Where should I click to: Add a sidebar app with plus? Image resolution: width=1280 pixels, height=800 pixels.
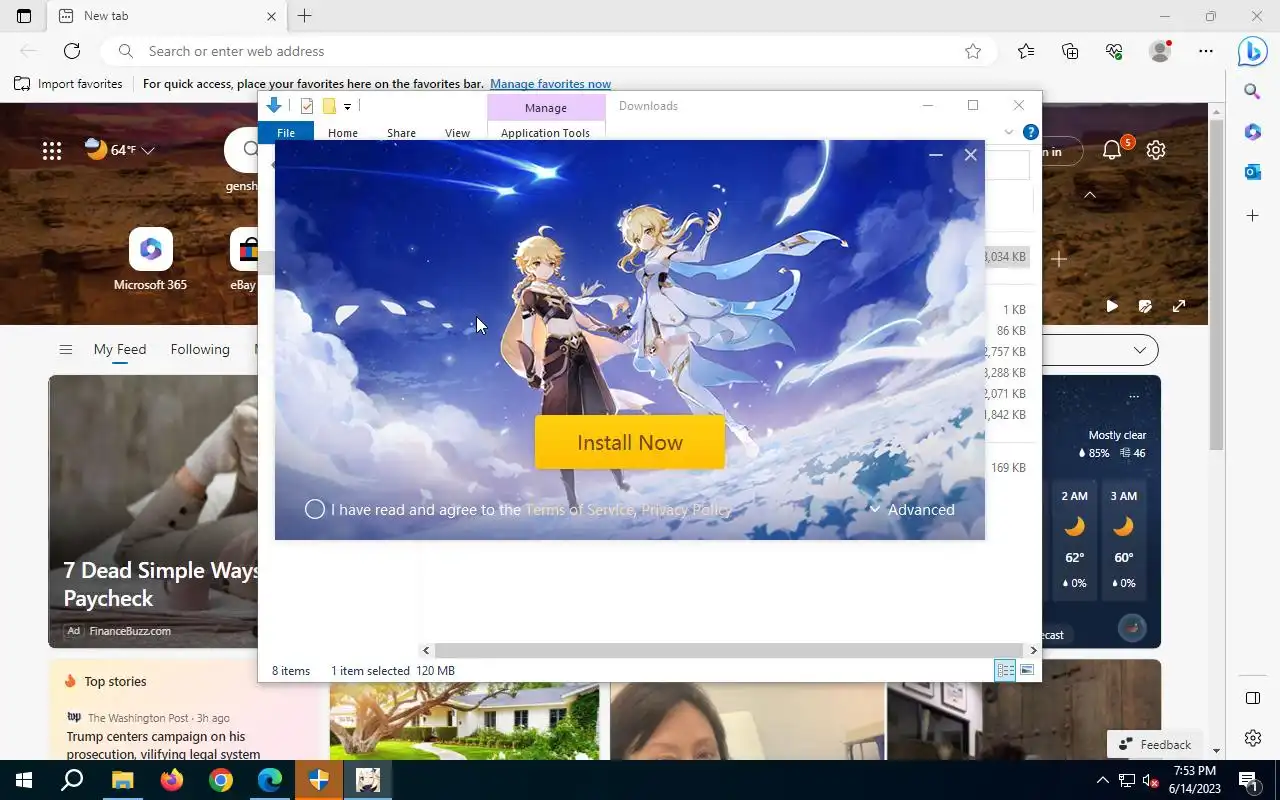coord(1252,216)
